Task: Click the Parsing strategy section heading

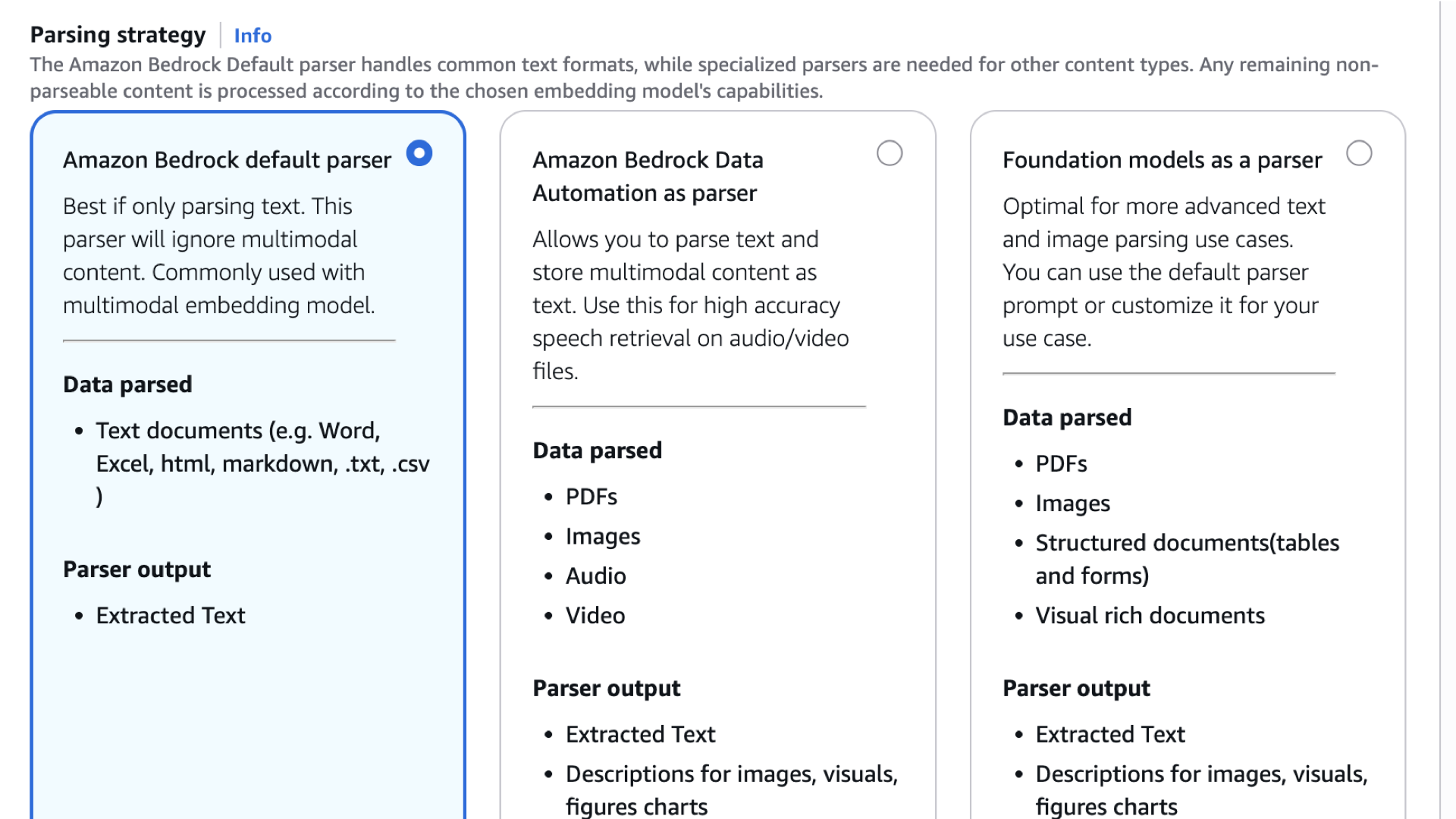Action: [x=118, y=35]
